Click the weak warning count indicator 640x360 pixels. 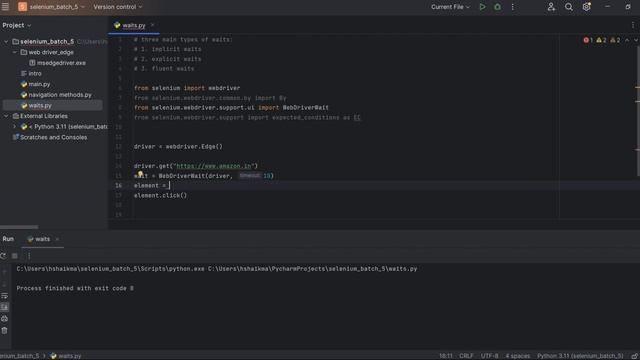(615, 40)
